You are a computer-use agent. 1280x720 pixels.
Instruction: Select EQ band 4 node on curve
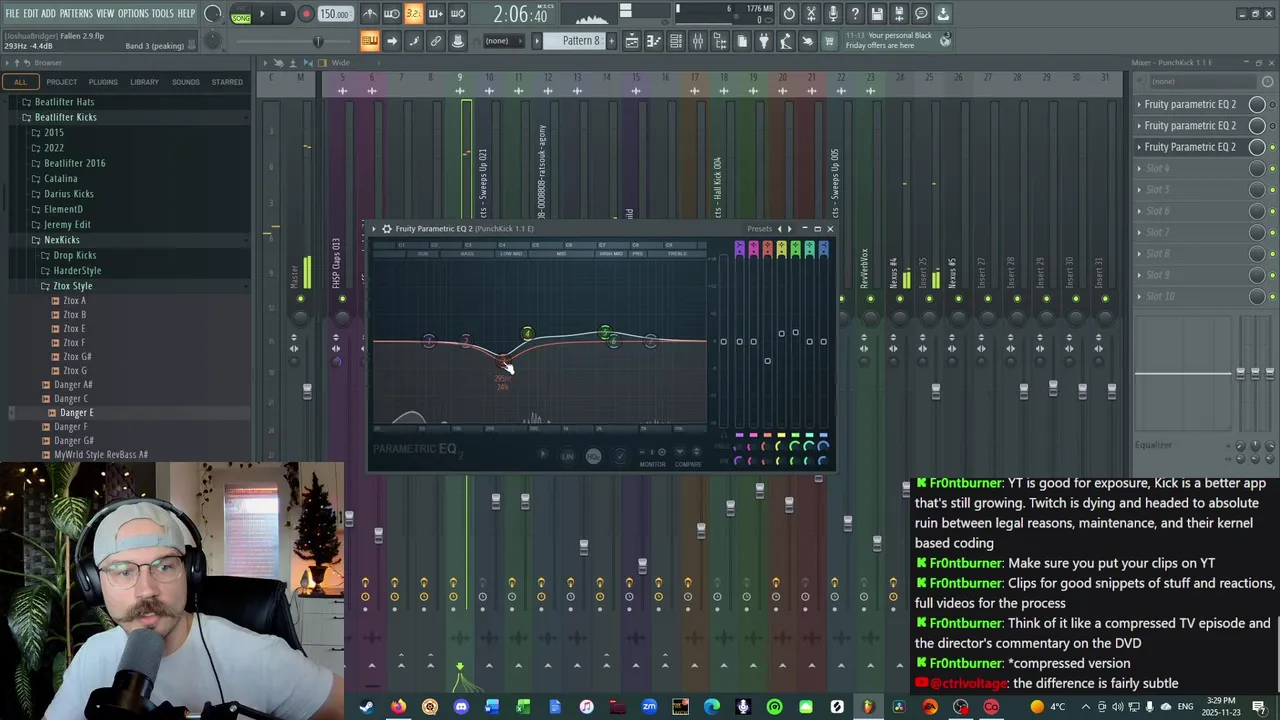pyautogui.click(x=528, y=334)
